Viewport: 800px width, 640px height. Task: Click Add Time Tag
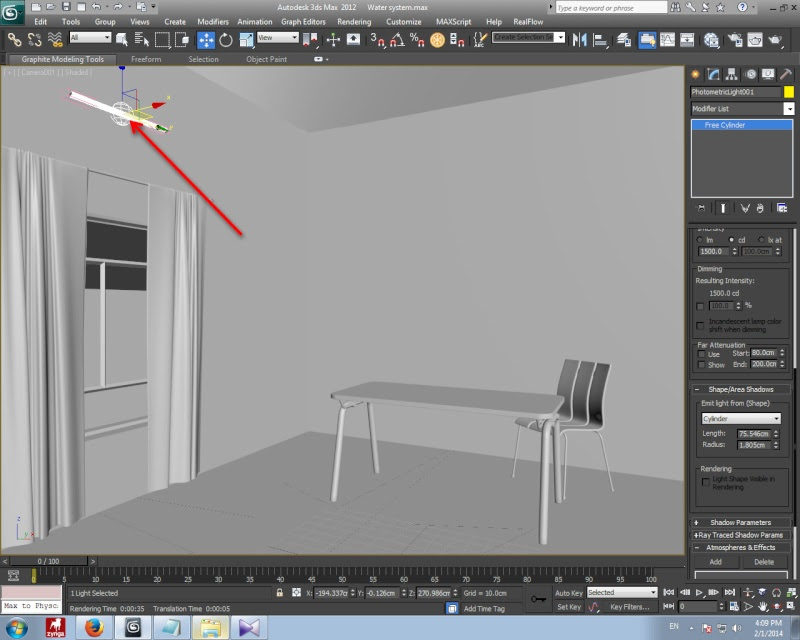click(x=484, y=608)
